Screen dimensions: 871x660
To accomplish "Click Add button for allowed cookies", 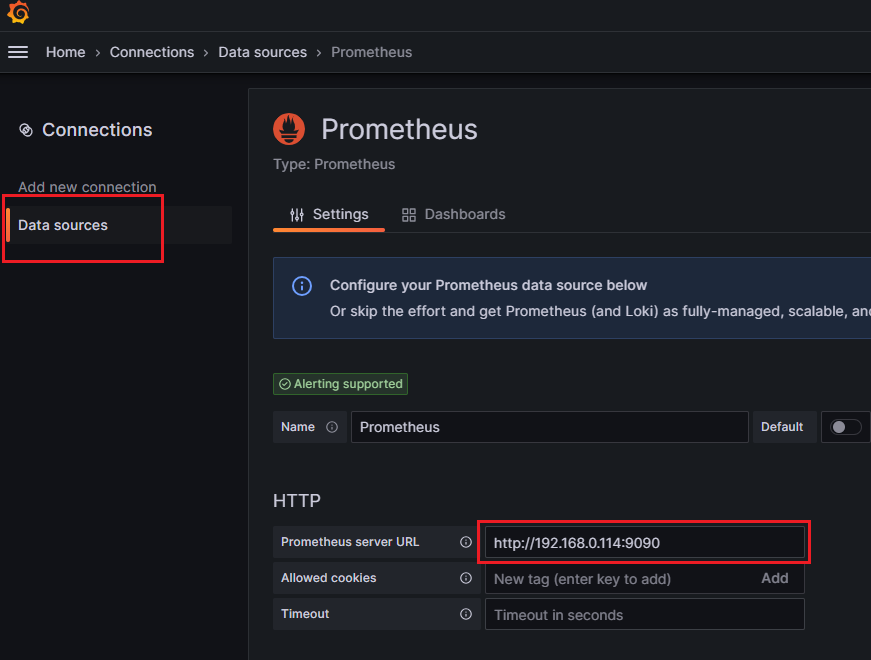I will (774, 578).
